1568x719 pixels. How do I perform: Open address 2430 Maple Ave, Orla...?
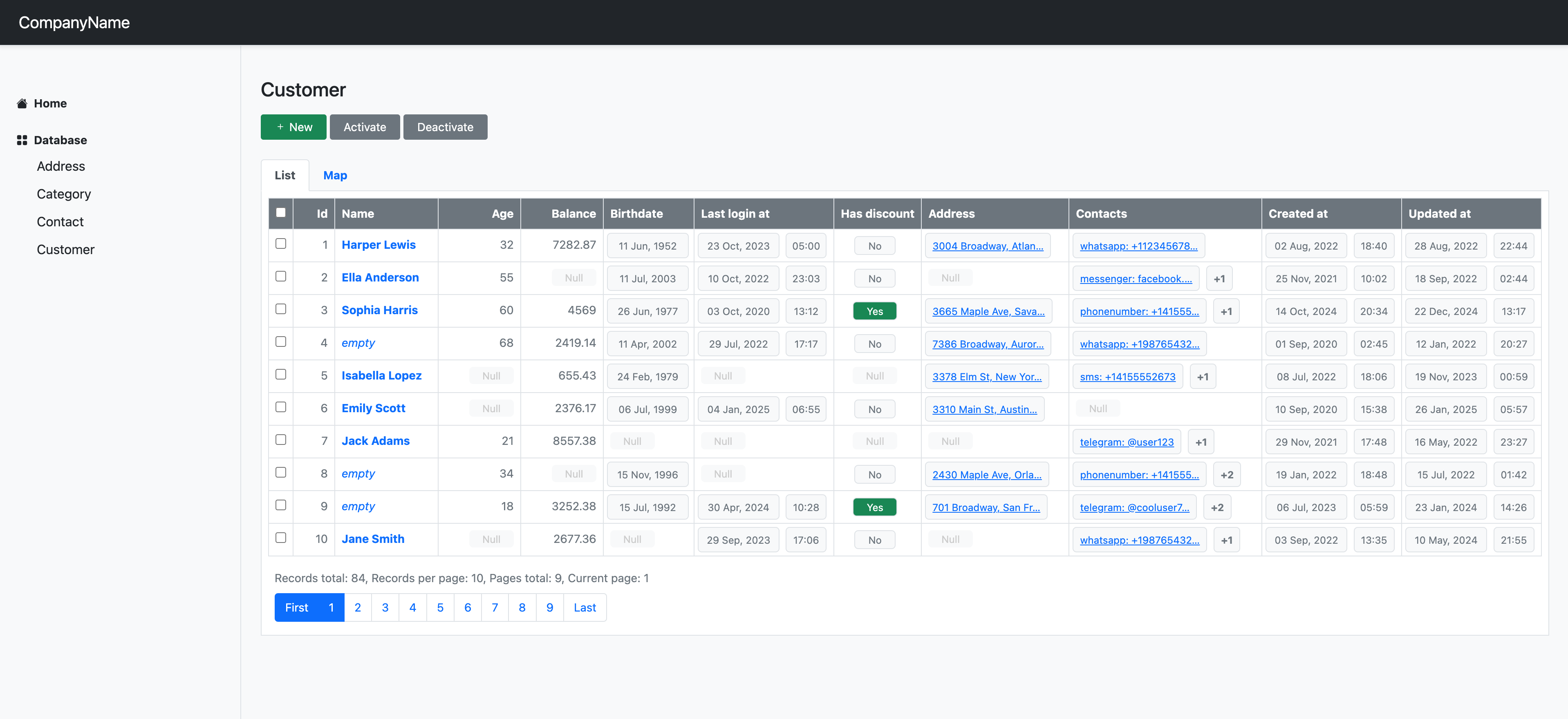987,475
